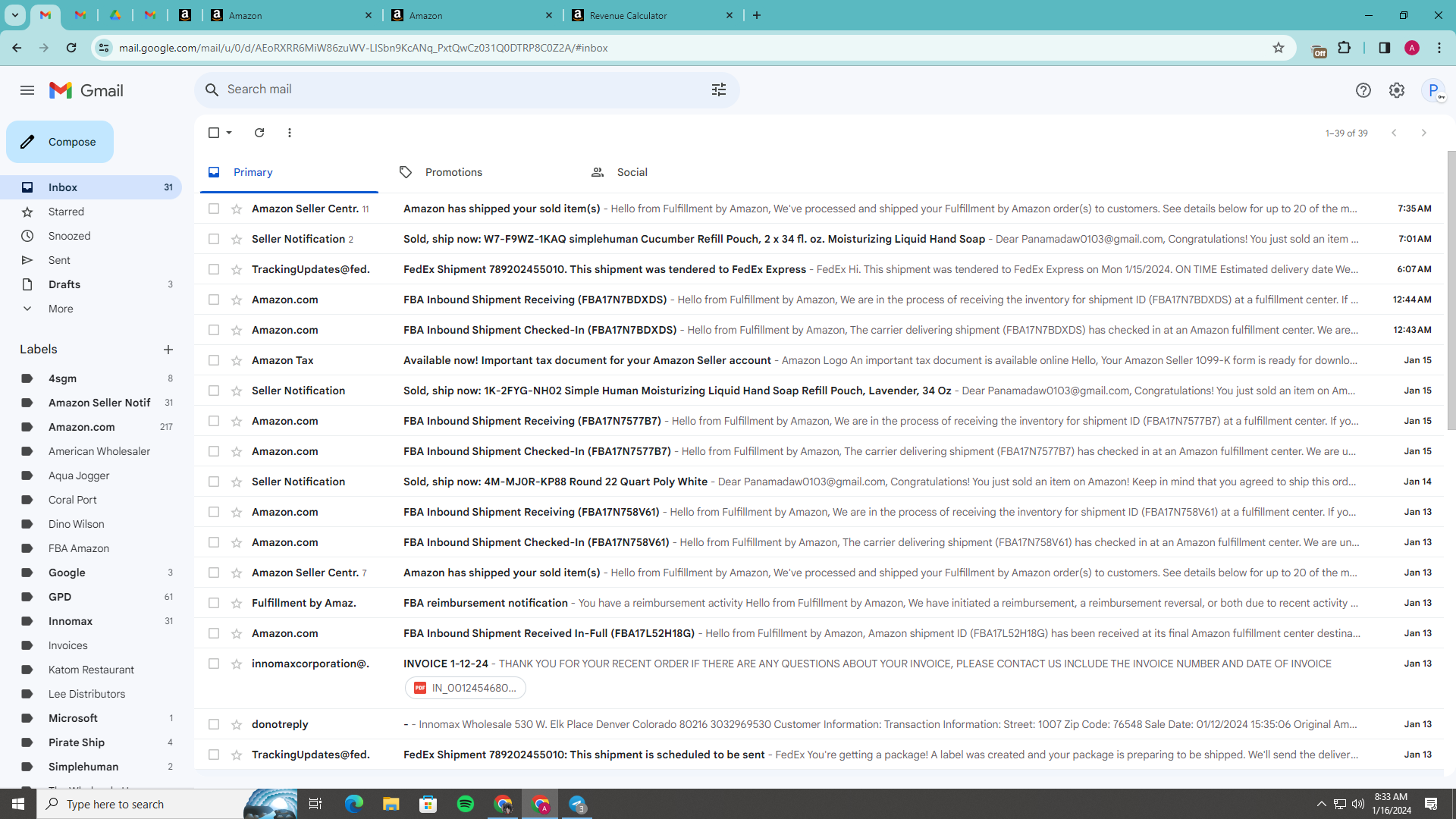Toggle Chrome side panel icon
Screen dimensions: 1456x819
pos(1385,48)
